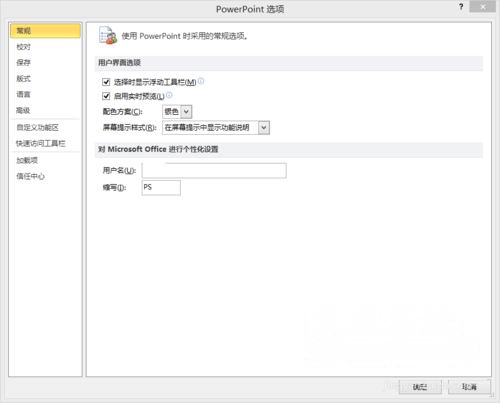Switch to the 语言 category
Viewport: 500px width, 403px height.
point(24,94)
